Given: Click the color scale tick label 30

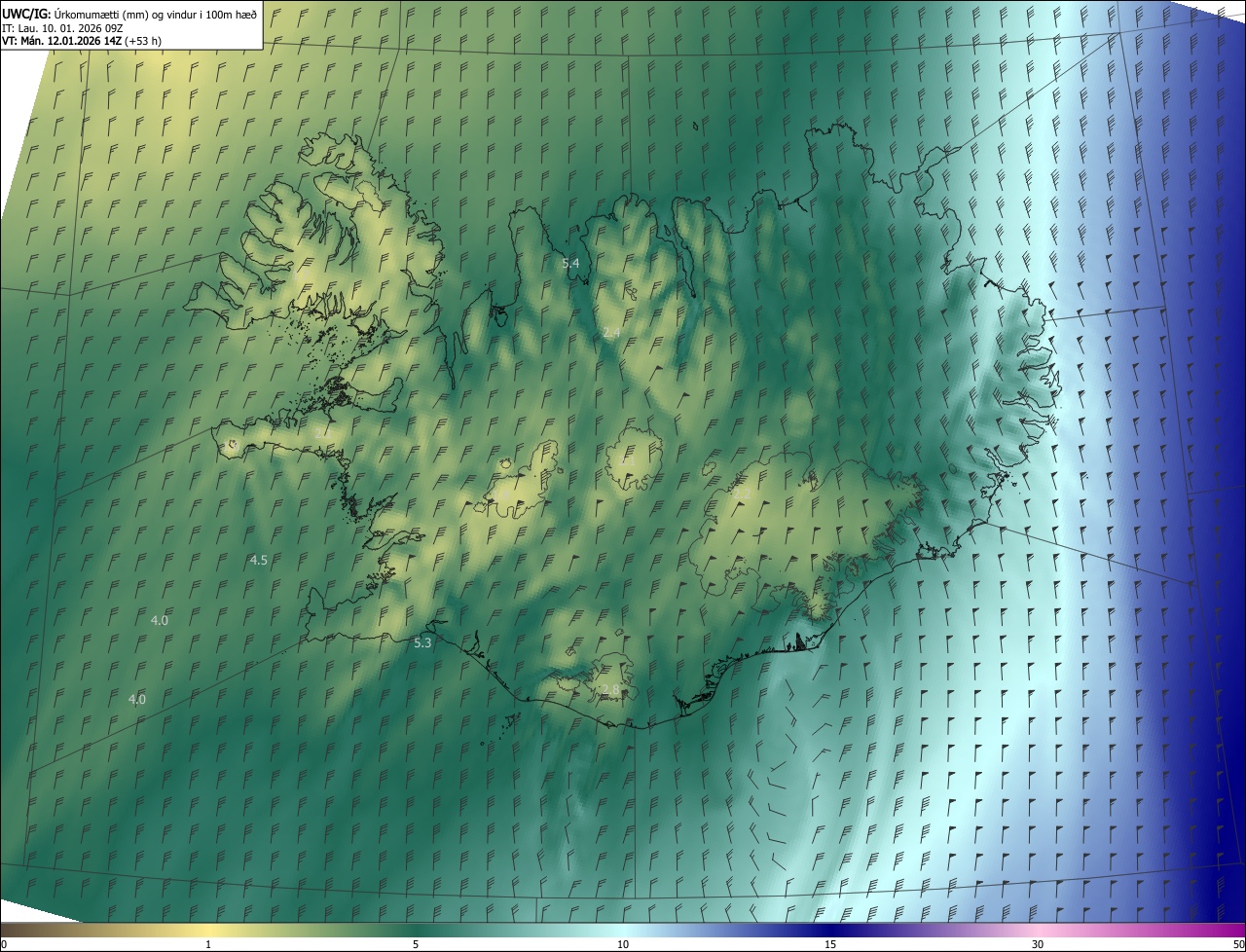Looking at the screenshot, I should click(1038, 944).
